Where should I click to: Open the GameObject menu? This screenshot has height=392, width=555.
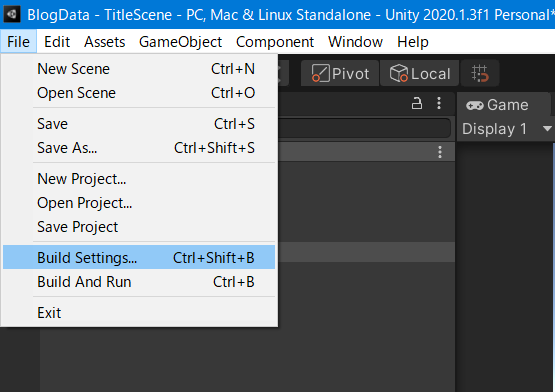[x=180, y=42]
